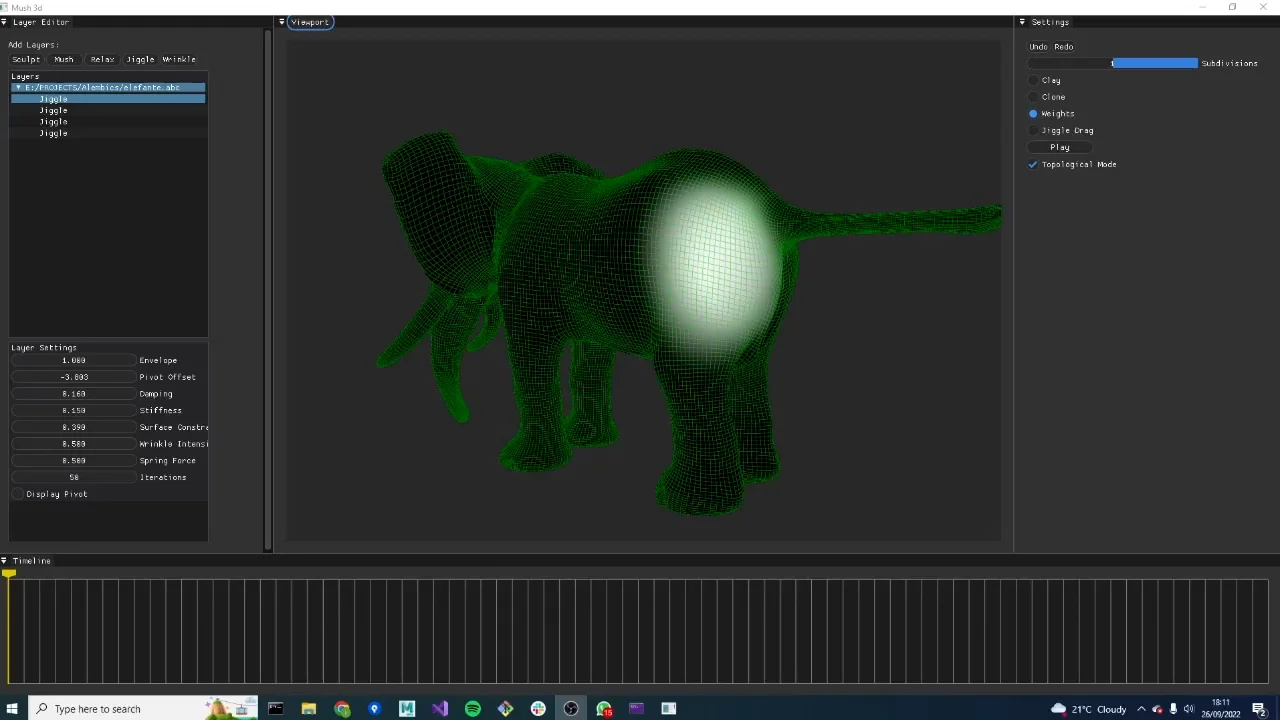Select the Timeline tab
This screenshot has height=720, width=1280.
(x=31, y=561)
